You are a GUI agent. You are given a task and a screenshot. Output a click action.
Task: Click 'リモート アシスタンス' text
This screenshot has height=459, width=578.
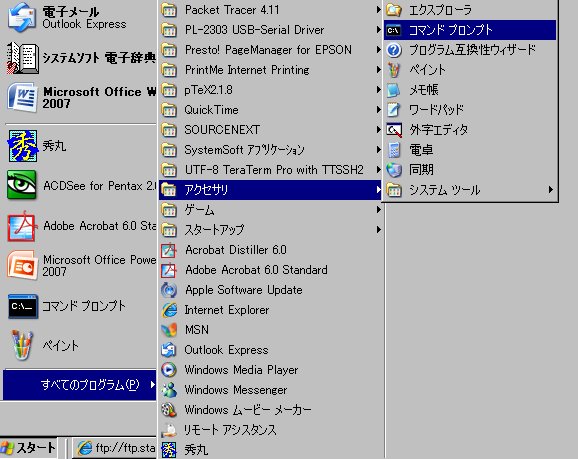(x=230, y=430)
